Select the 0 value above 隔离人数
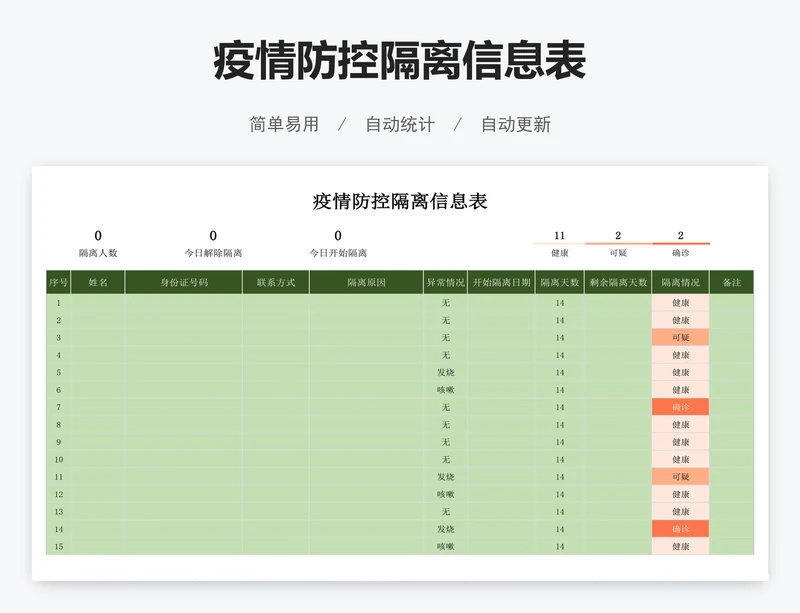 pos(98,236)
